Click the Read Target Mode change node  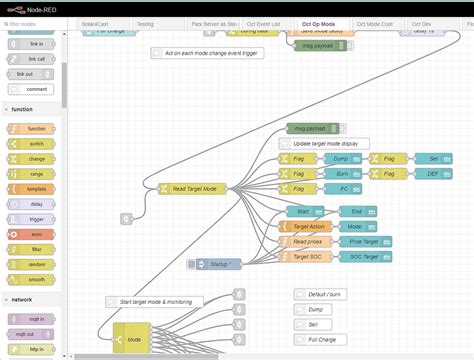[193, 189]
